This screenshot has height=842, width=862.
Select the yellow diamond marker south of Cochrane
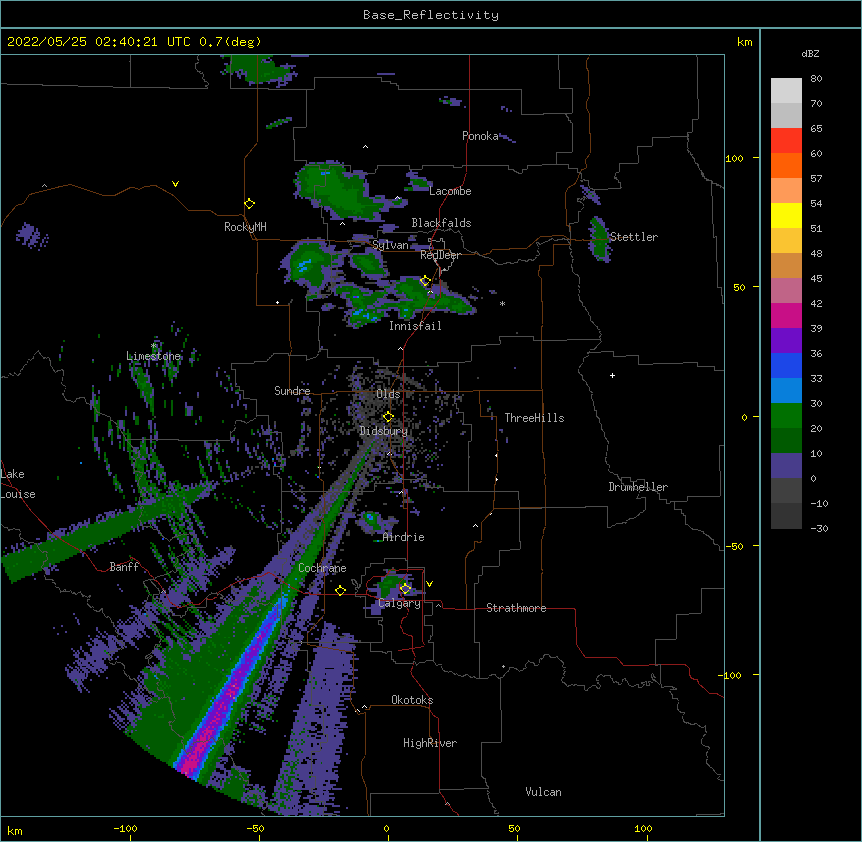coord(340,590)
